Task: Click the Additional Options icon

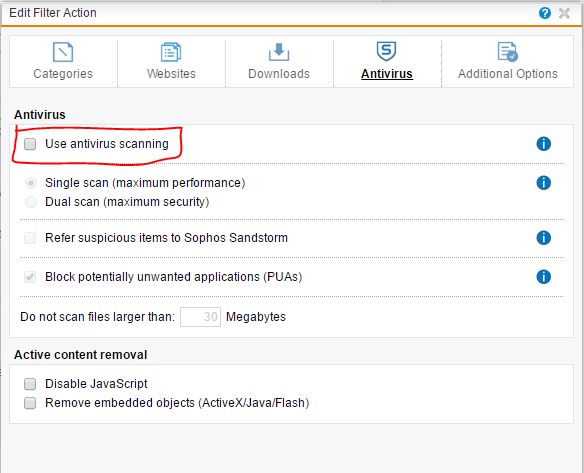Action: [508, 52]
